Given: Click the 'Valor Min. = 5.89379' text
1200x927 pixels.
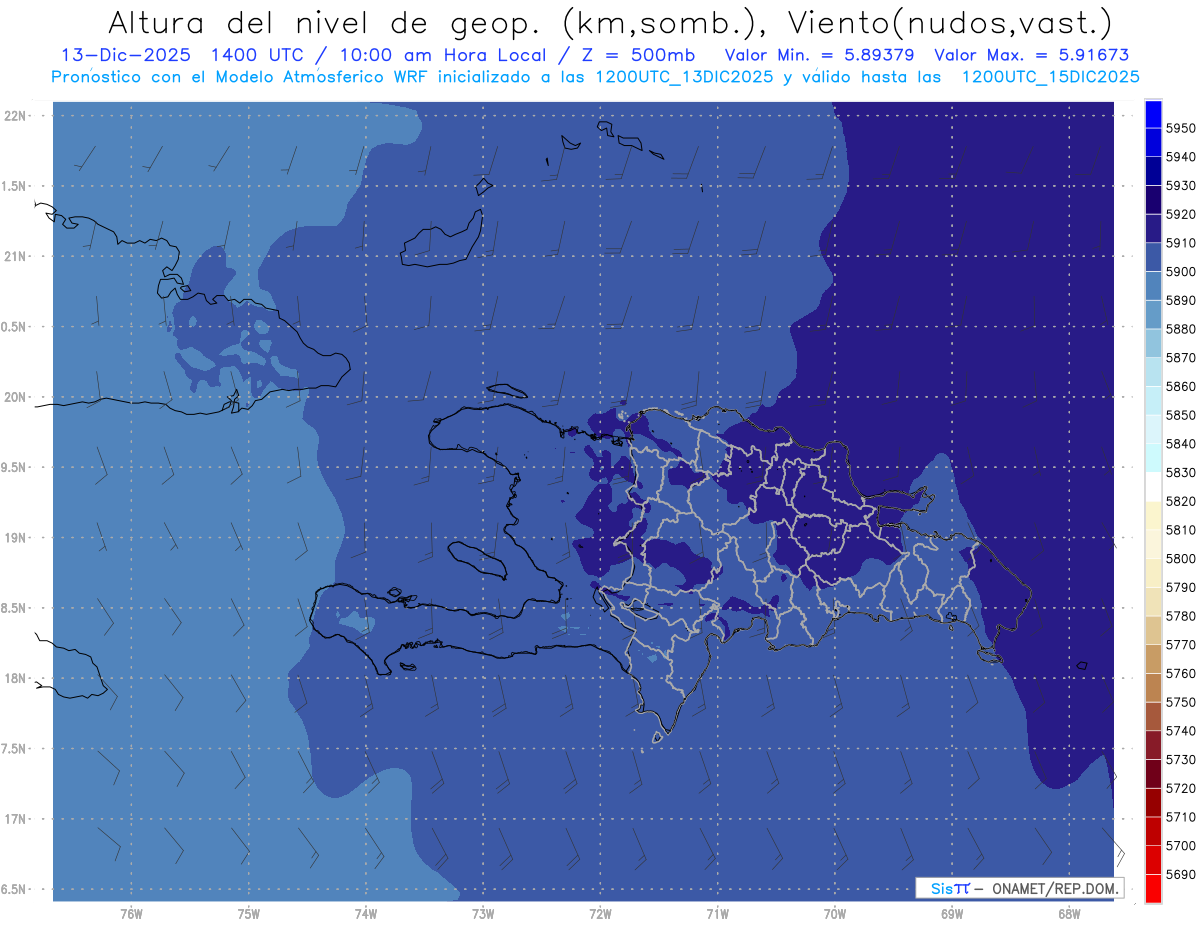Looking at the screenshot, I should pyautogui.click(x=820, y=55).
